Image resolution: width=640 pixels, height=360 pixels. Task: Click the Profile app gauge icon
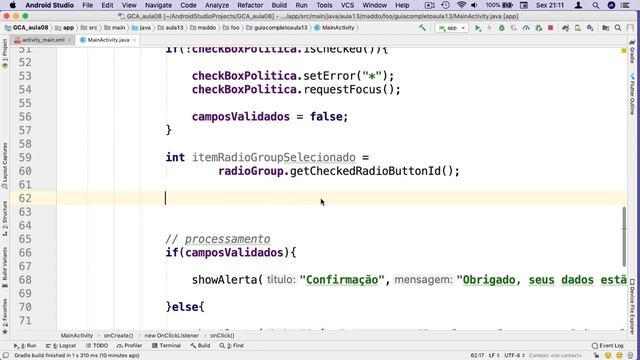click(526, 28)
